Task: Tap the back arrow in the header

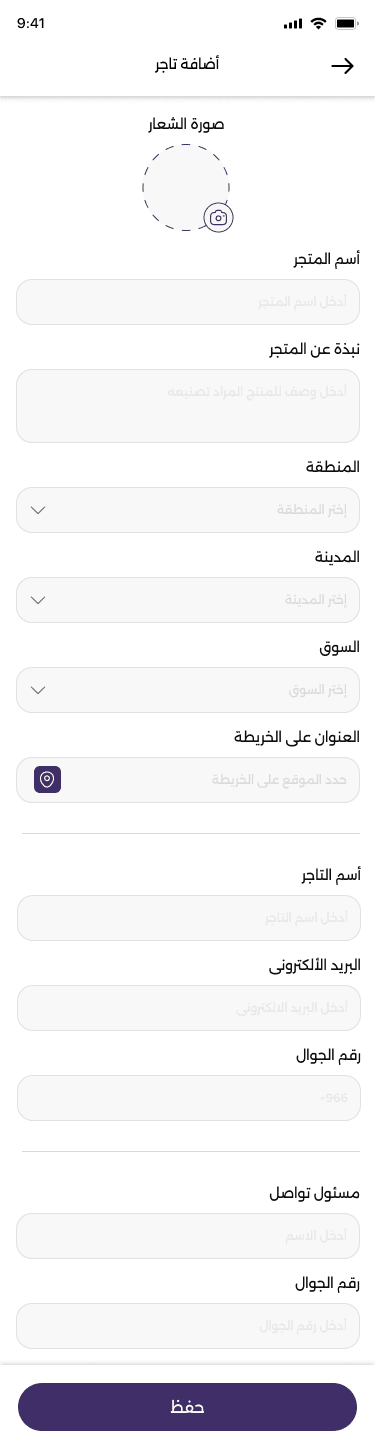Action: point(342,66)
